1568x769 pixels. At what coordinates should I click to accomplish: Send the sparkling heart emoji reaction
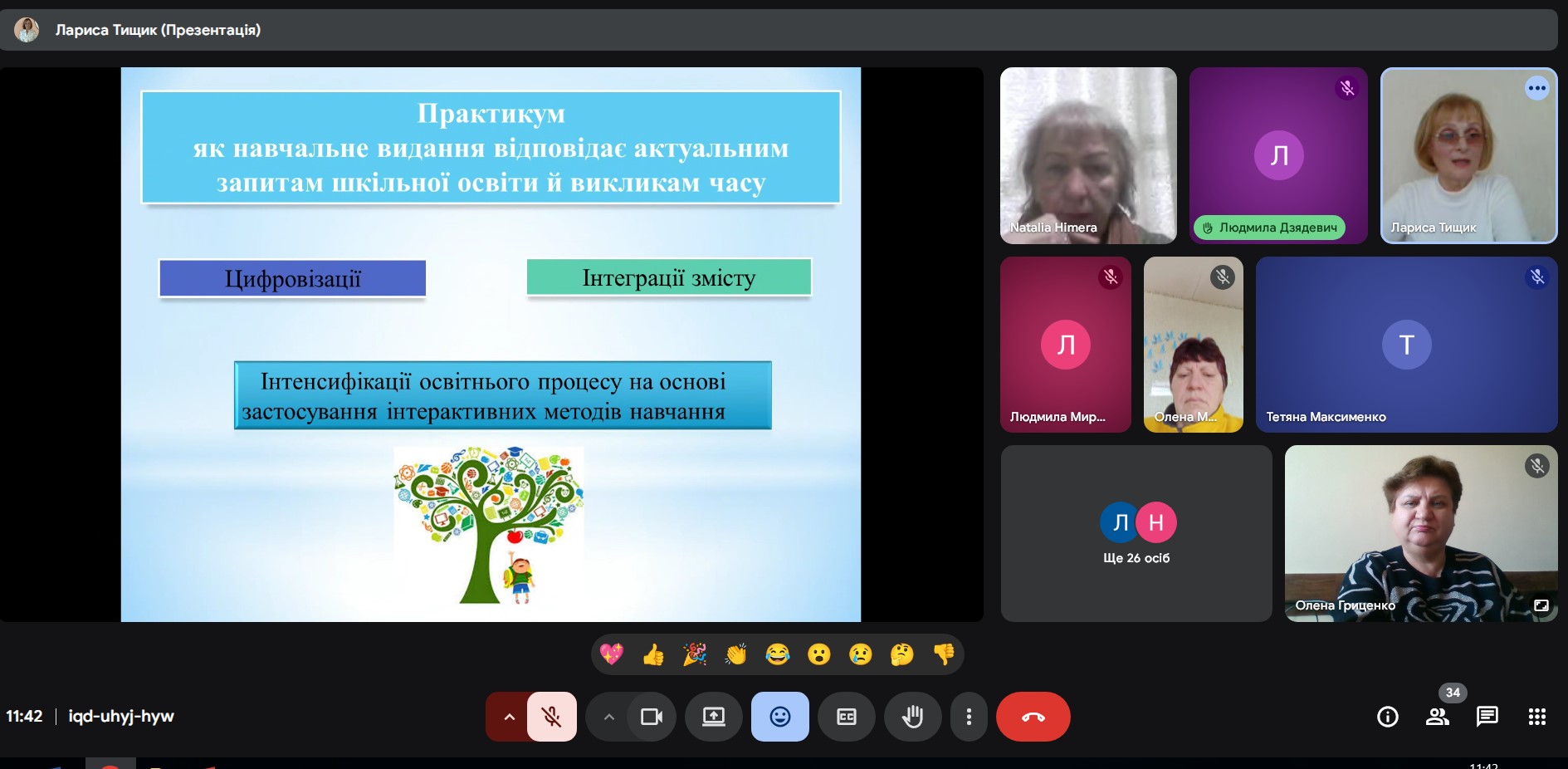coord(612,655)
